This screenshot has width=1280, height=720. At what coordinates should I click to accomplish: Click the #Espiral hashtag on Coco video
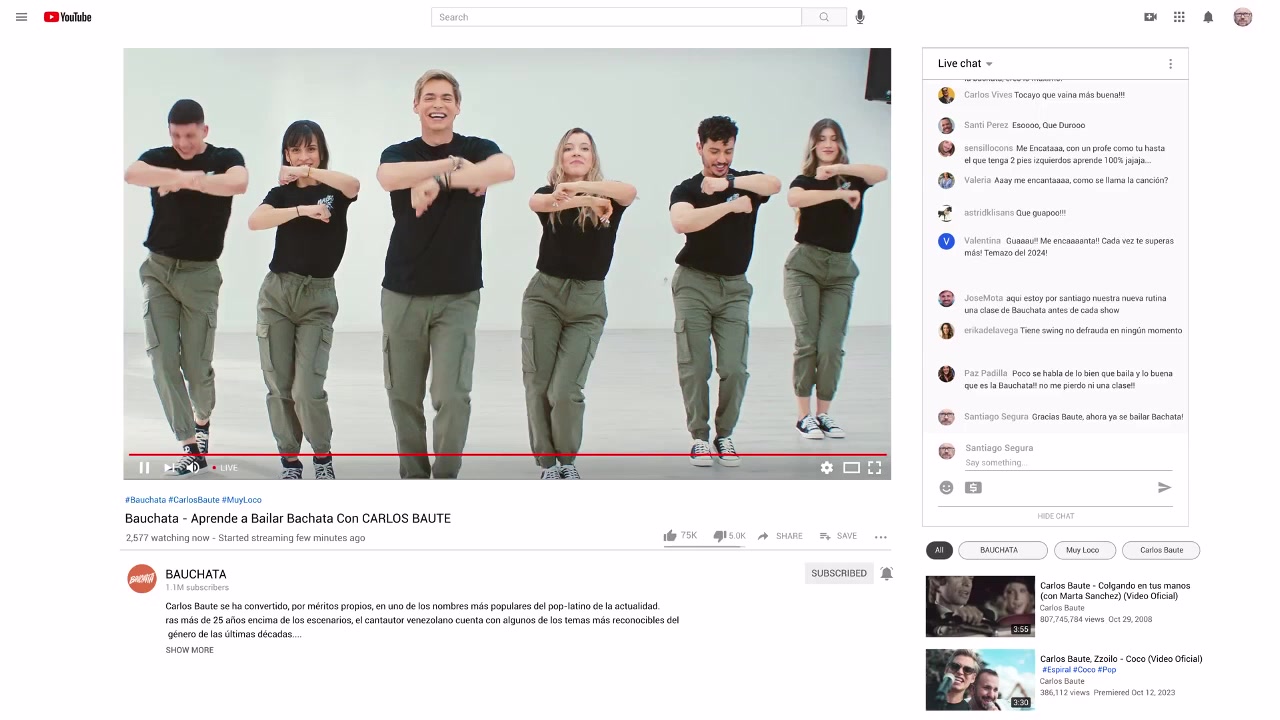(1057, 670)
